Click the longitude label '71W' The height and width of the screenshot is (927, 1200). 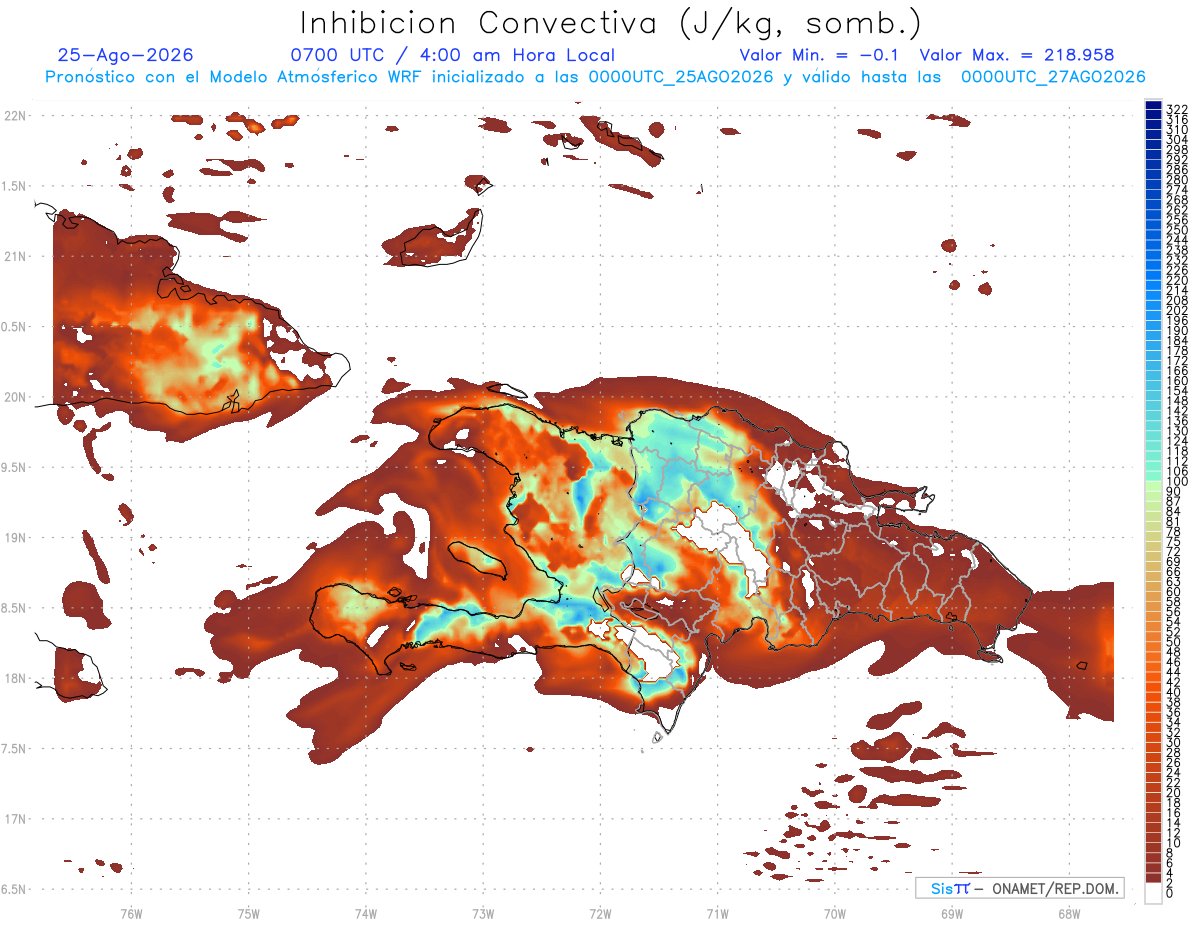click(x=717, y=913)
